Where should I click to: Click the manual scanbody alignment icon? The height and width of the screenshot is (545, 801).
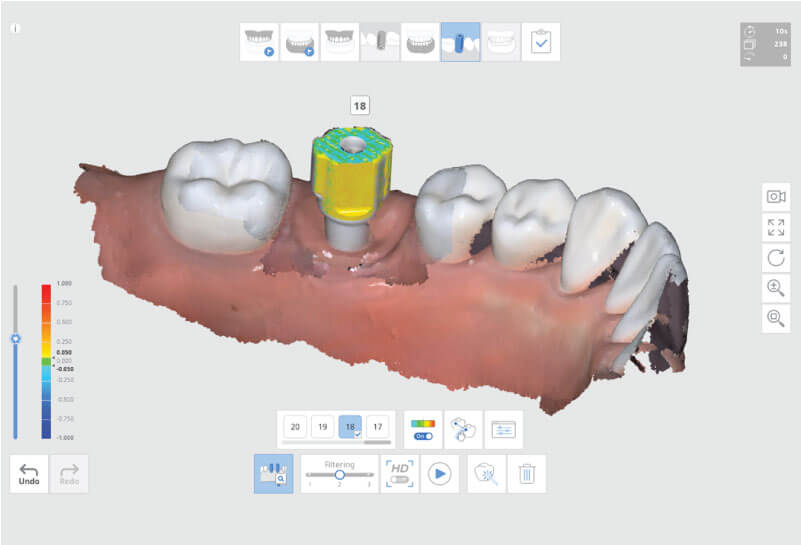coord(463,430)
